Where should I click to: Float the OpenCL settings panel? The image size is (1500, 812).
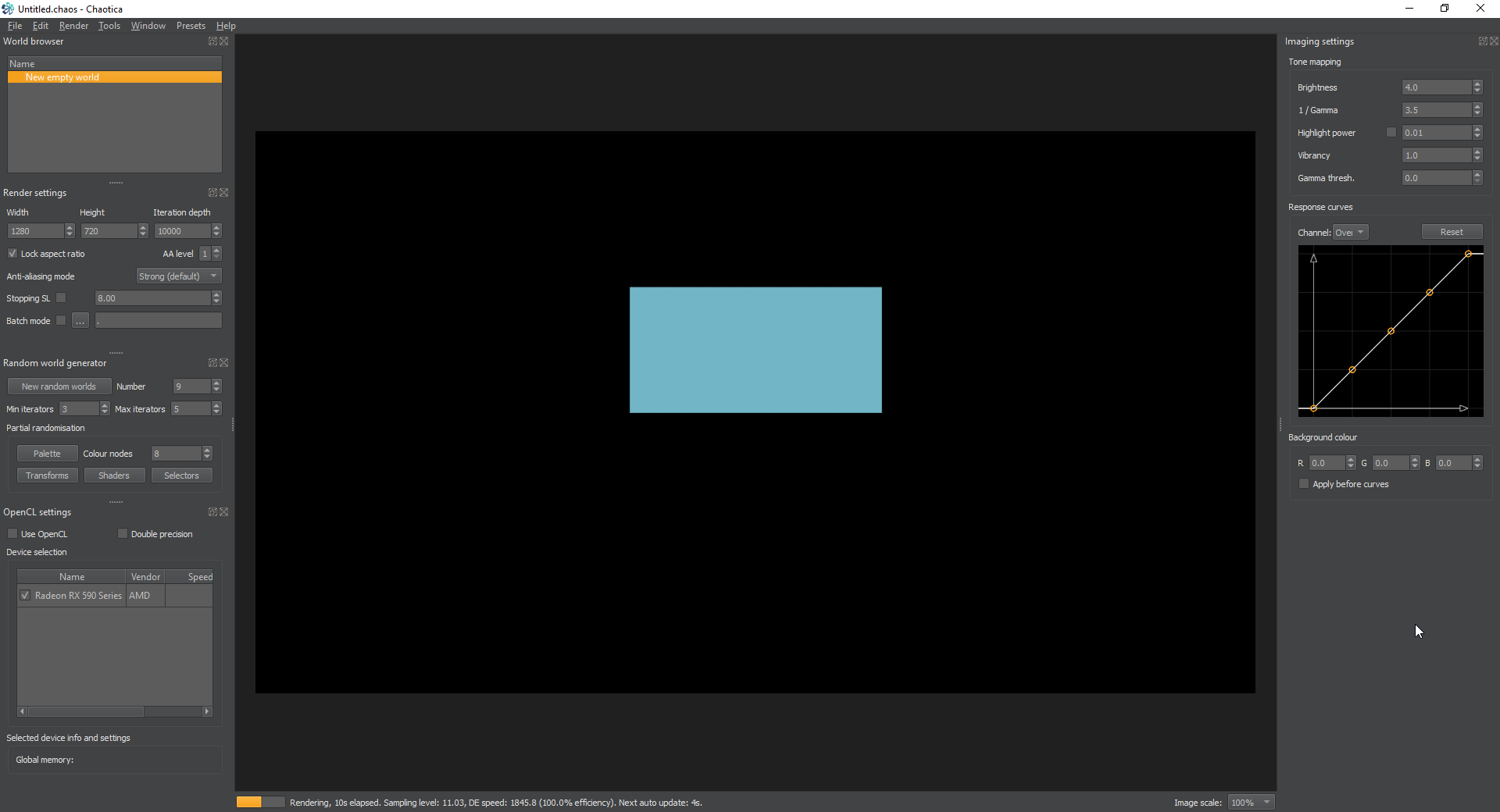(212, 512)
